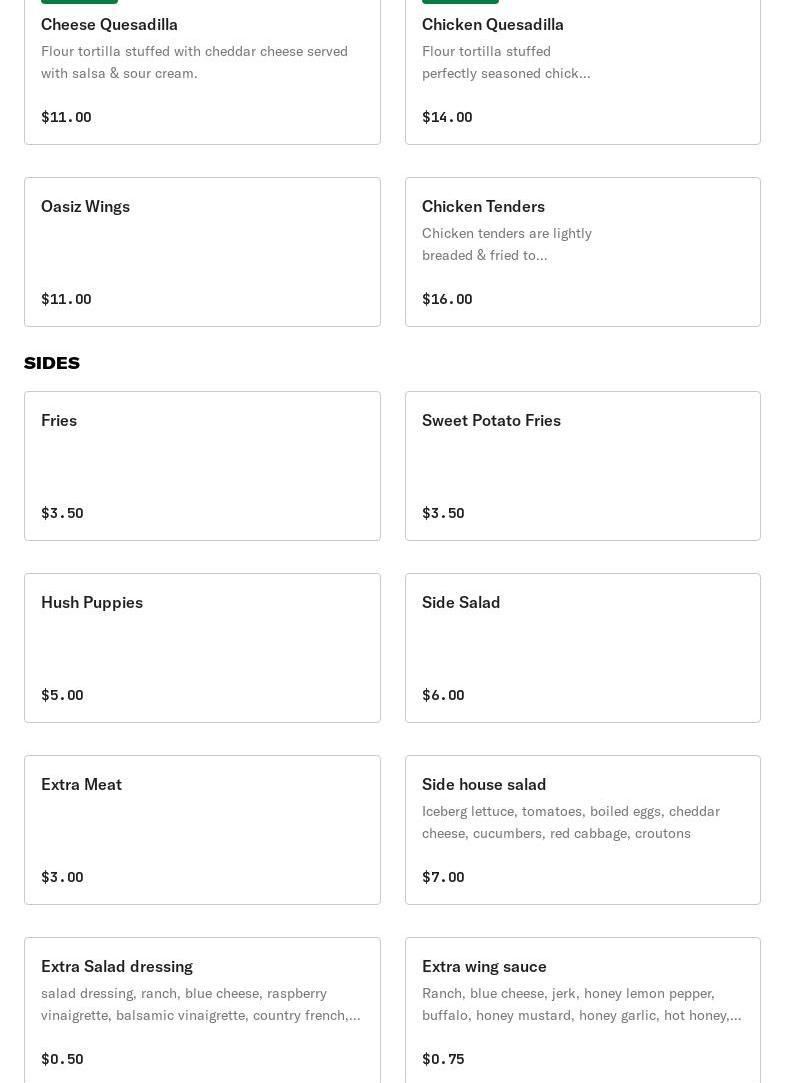The image size is (785, 1083).
Task: Click the Side house salad ingredients description
Action: click(x=570, y=822)
